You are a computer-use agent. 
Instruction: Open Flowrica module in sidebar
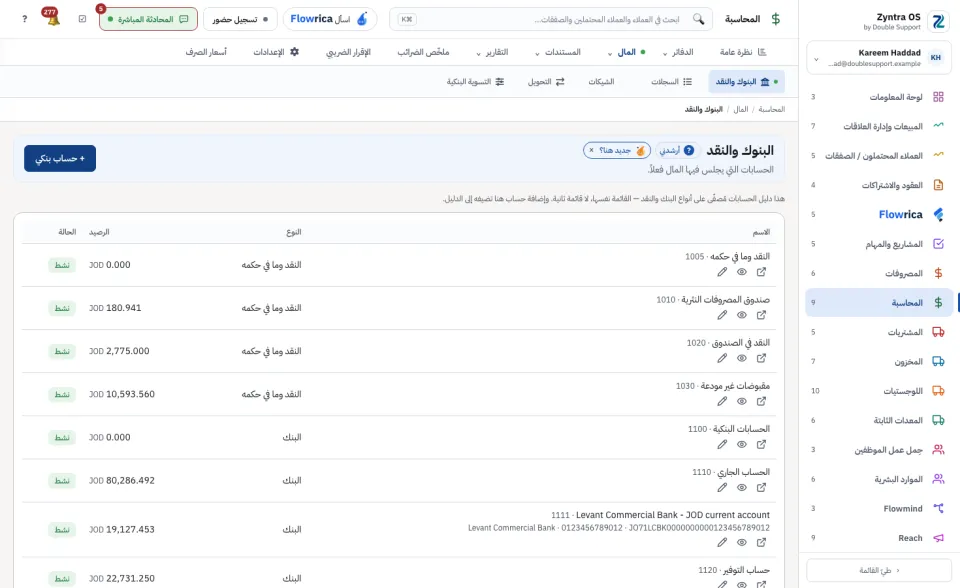pos(879,214)
